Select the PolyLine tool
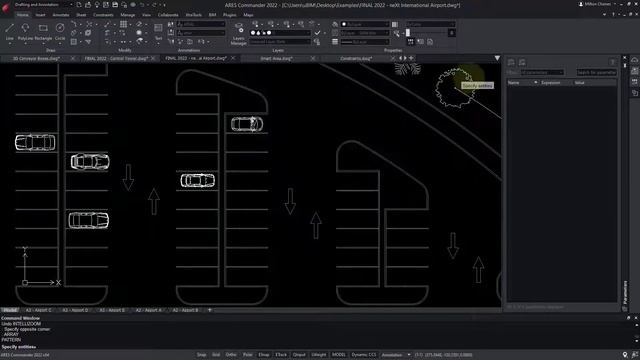The width and height of the screenshot is (640, 360). pyautogui.click(x=25, y=31)
